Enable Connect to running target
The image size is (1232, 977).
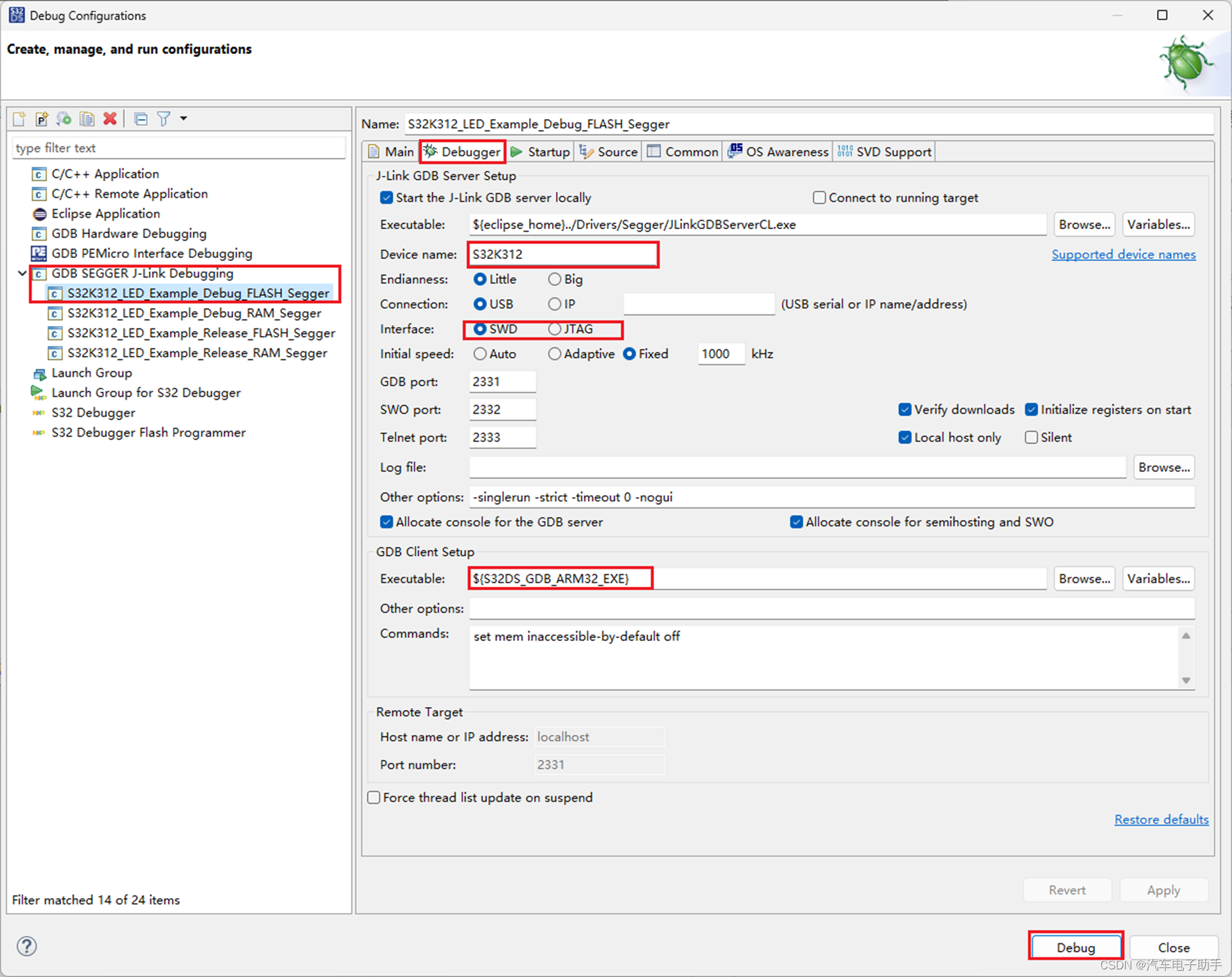tap(819, 198)
